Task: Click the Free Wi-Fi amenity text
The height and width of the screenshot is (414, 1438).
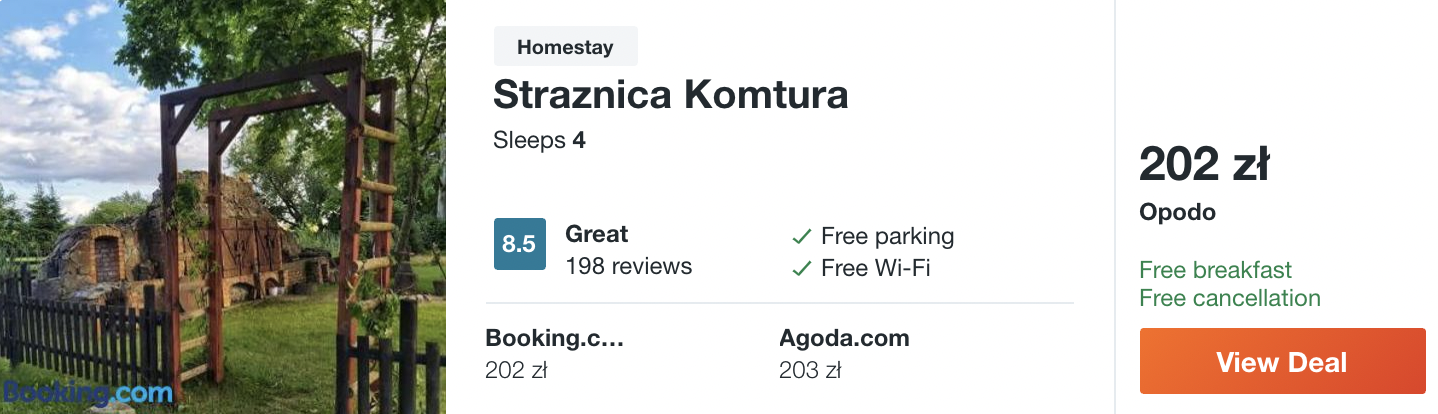Action: pyautogui.click(x=876, y=268)
